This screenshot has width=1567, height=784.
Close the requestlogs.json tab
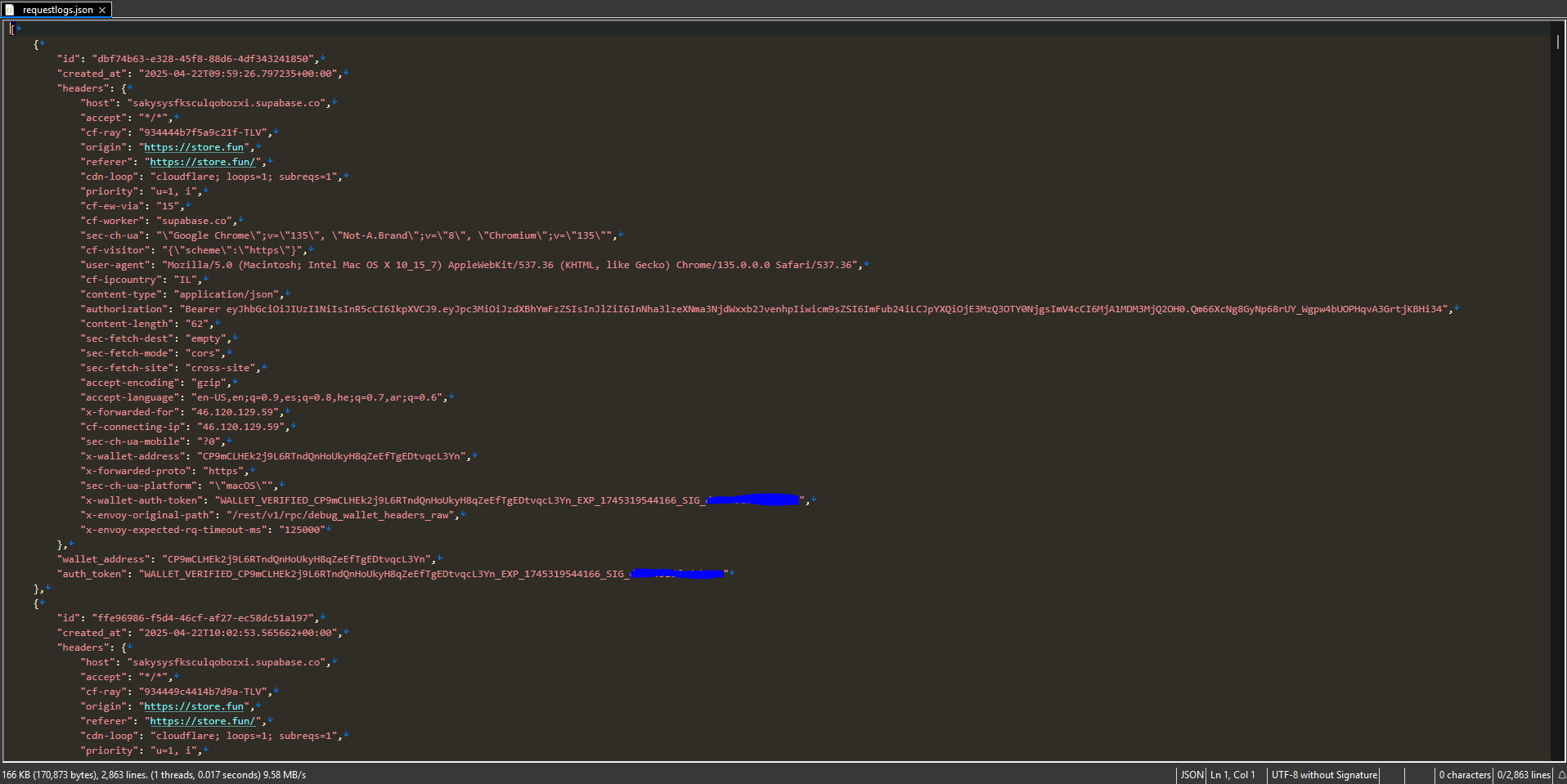pyautogui.click(x=102, y=10)
